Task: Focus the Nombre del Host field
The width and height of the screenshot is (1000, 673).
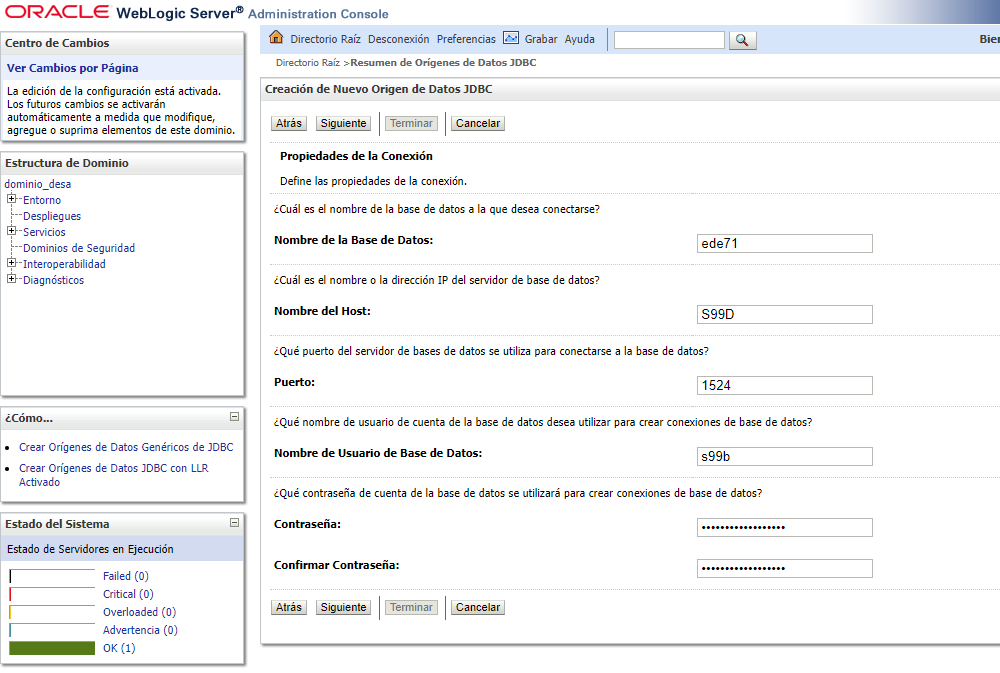Action: 784,314
